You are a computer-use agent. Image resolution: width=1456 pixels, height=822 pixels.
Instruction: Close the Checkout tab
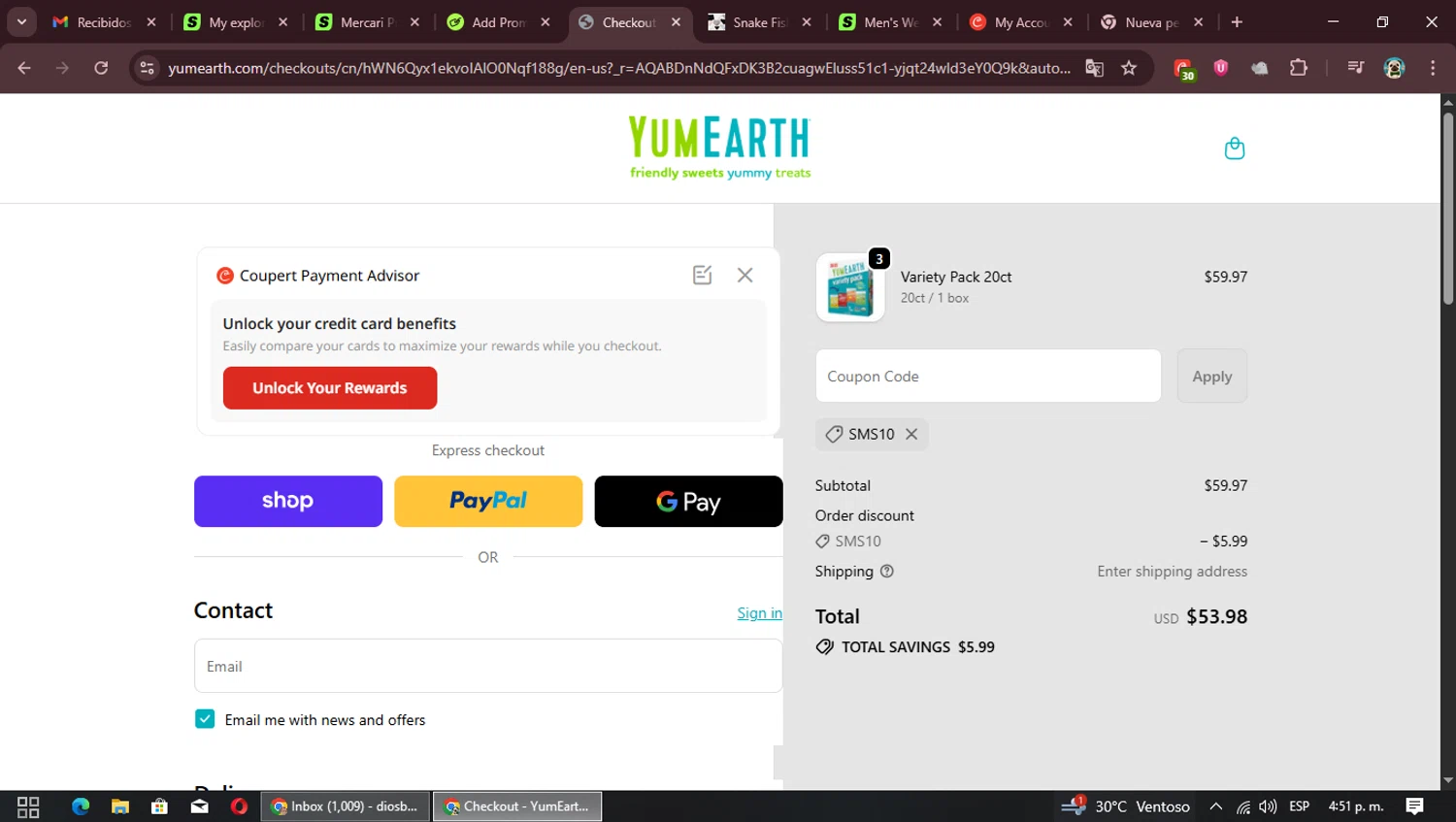[676, 22]
